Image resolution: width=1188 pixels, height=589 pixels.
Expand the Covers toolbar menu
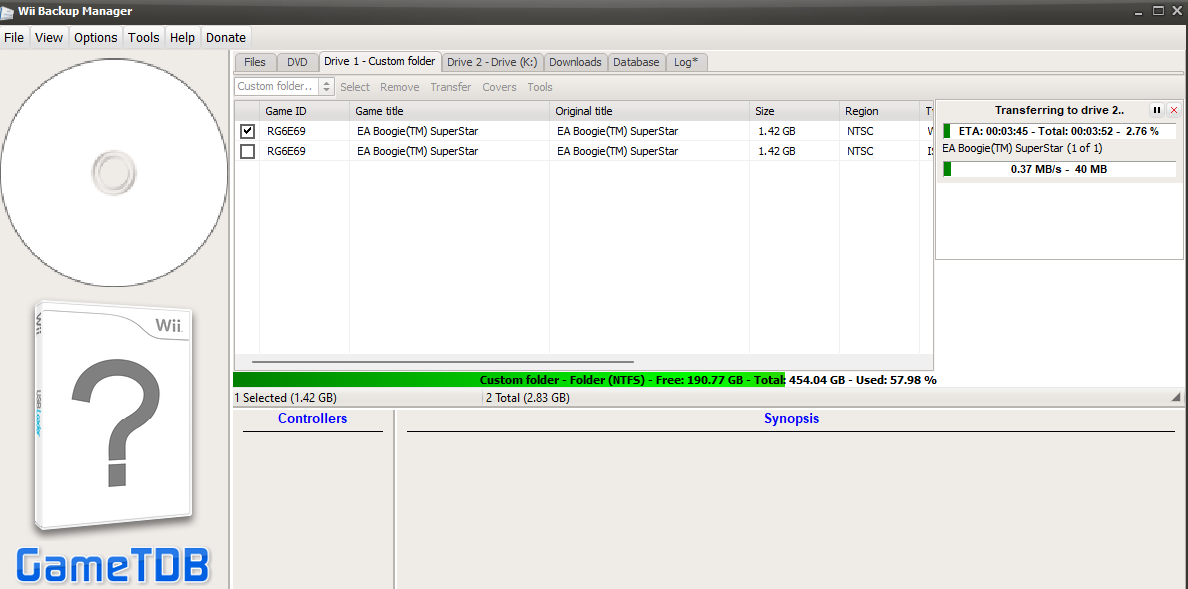click(x=499, y=87)
